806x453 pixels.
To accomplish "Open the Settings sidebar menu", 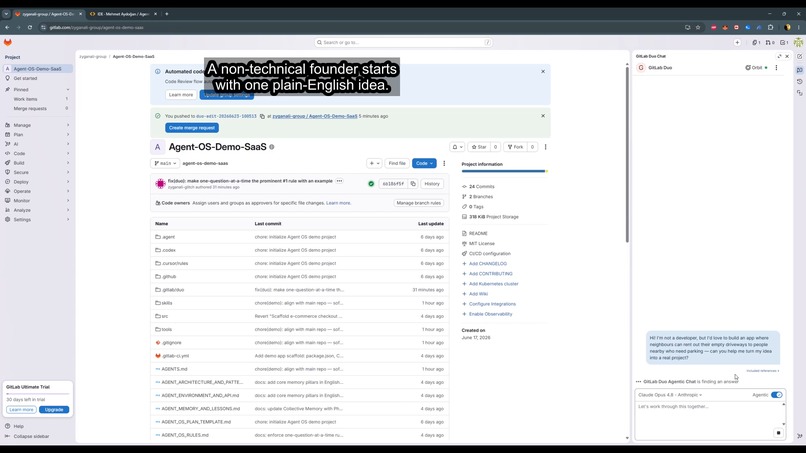I will click(x=36, y=220).
